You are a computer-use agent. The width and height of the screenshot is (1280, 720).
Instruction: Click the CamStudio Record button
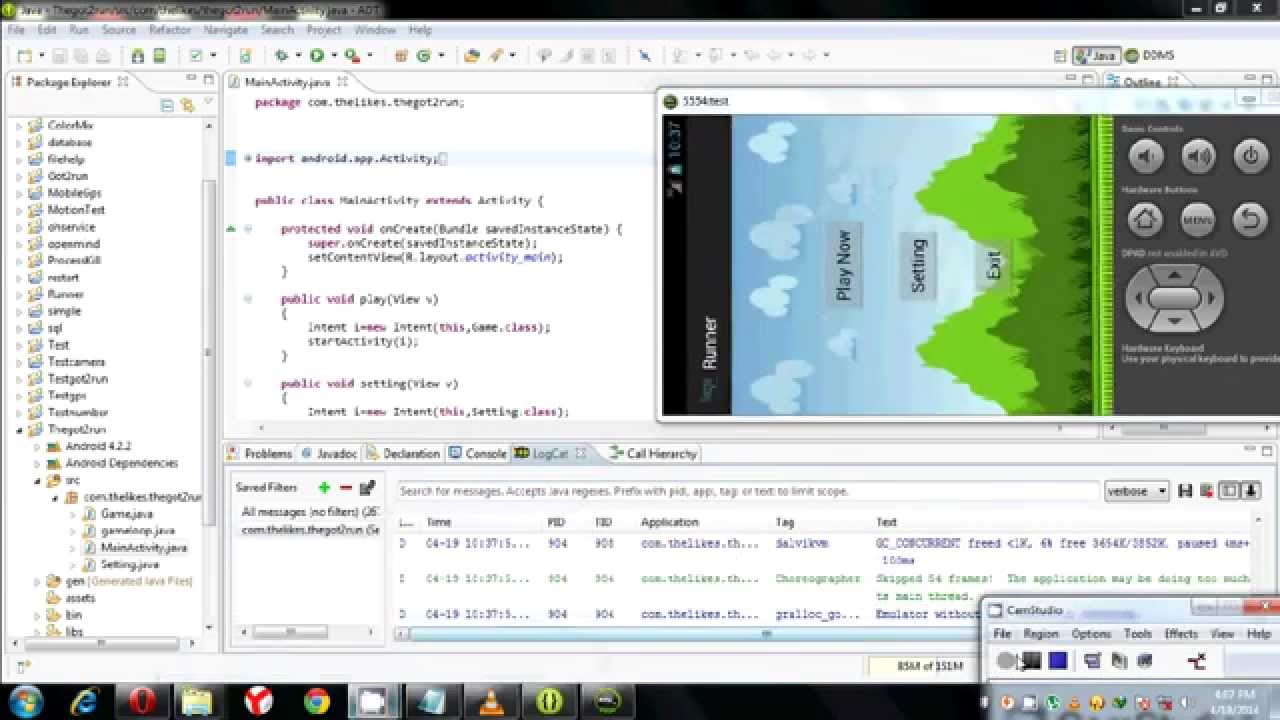click(1006, 661)
